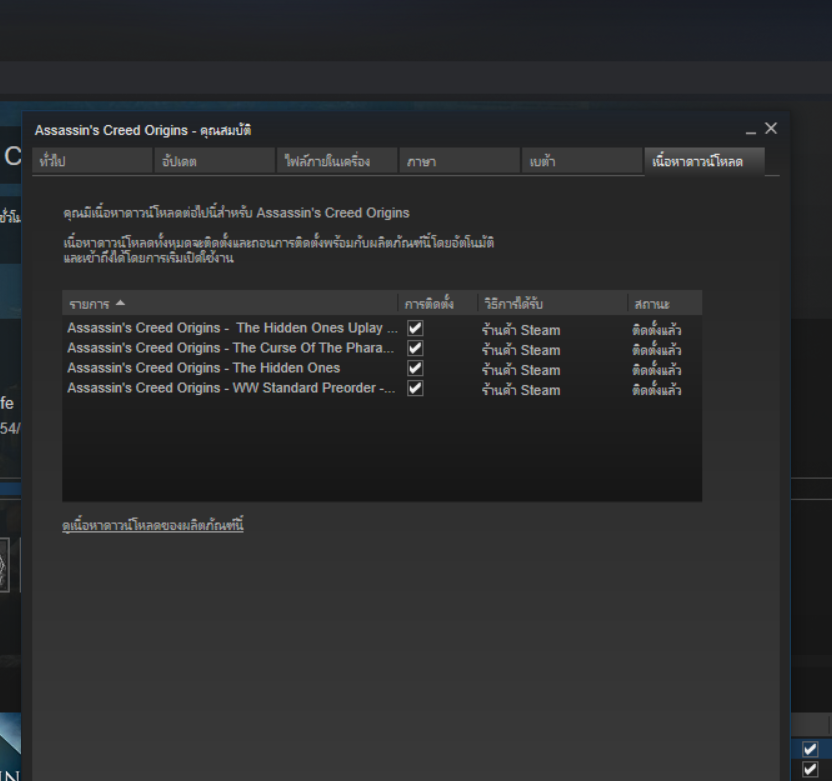Toggle WW Standard Preorder install checkbox
Viewport: 832px width, 781px height.
415,388
